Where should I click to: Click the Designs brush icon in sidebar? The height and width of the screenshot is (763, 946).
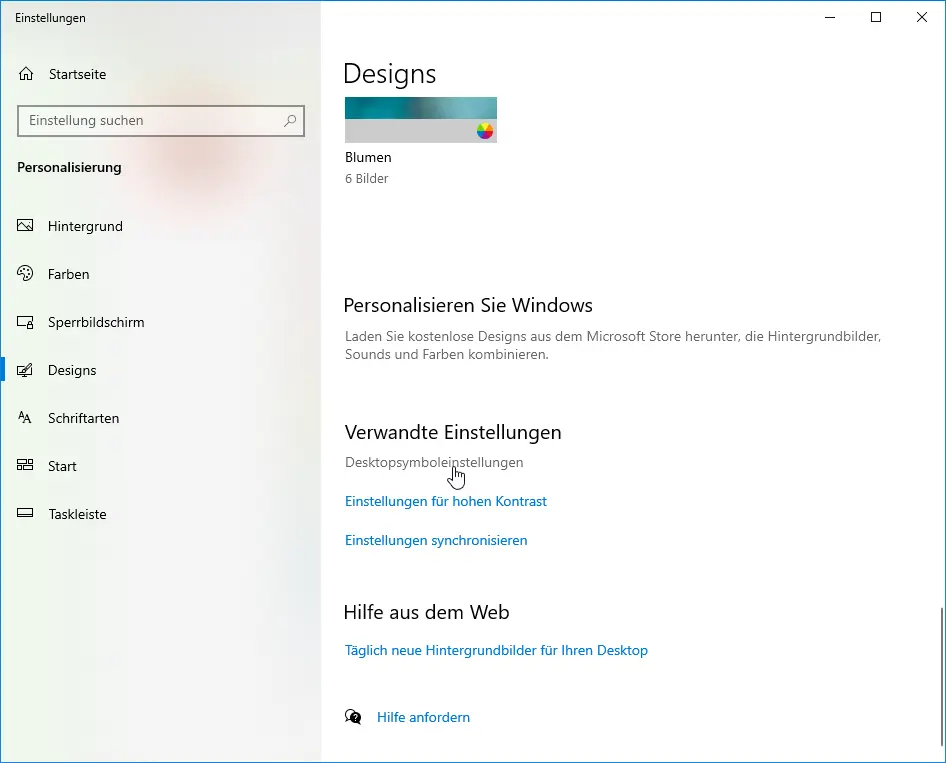[25, 370]
